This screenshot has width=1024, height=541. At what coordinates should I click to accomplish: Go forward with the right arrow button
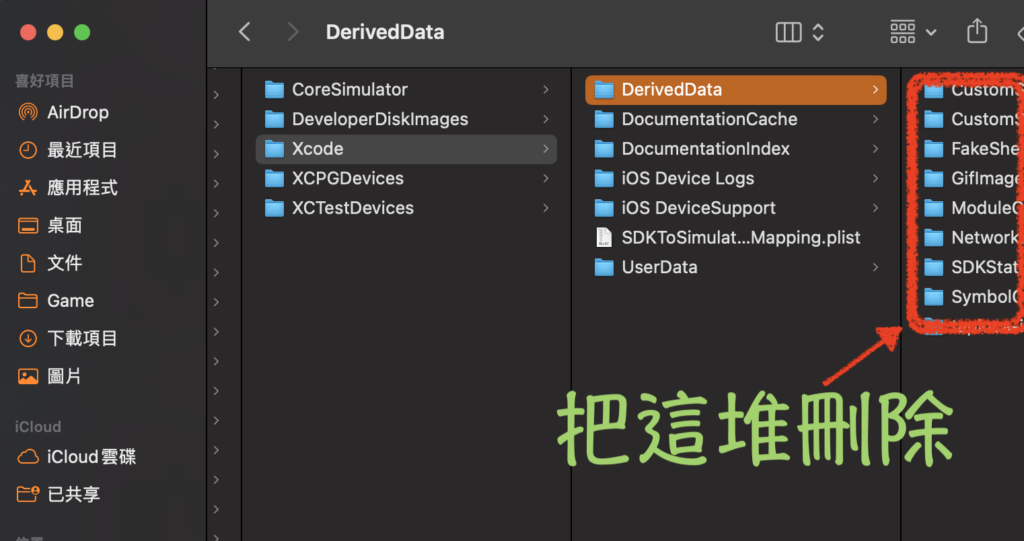tap(292, 32)
